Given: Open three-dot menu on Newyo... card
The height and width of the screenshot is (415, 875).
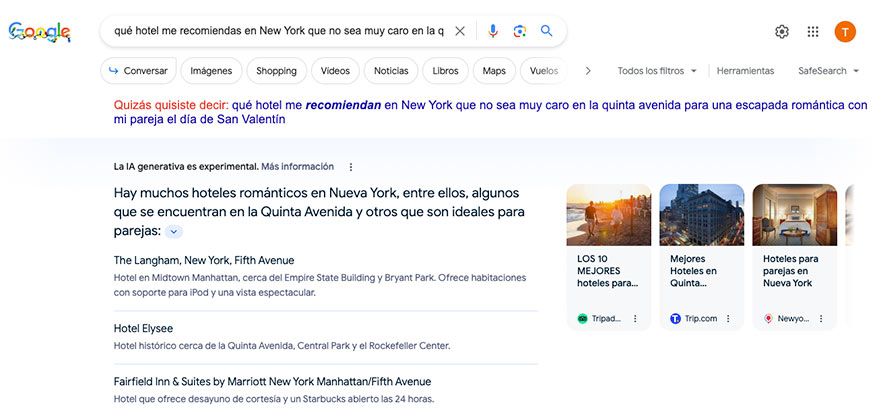Looking at the screenshot, I should pyautogui.click(x=821, y=319).
